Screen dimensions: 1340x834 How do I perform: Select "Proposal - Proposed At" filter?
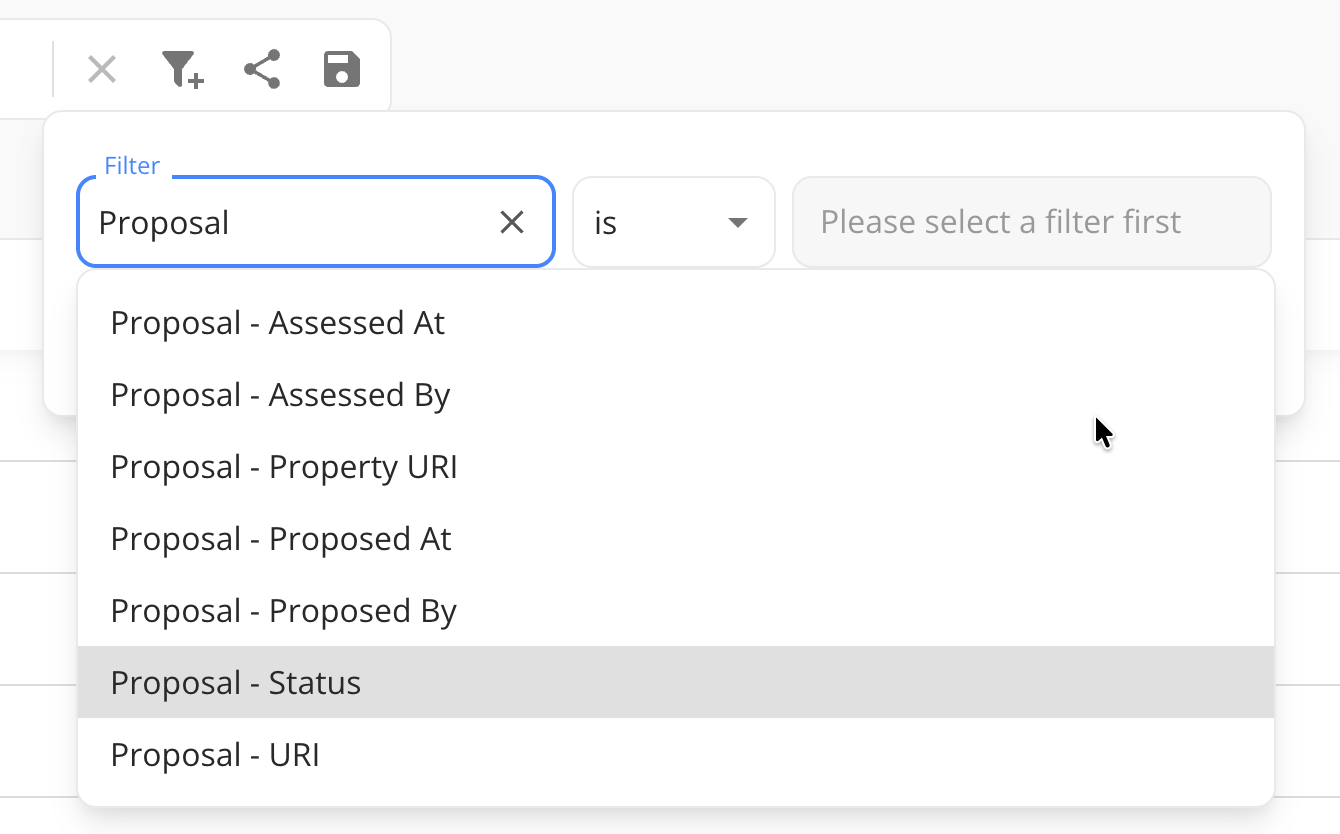coord(281,539)
